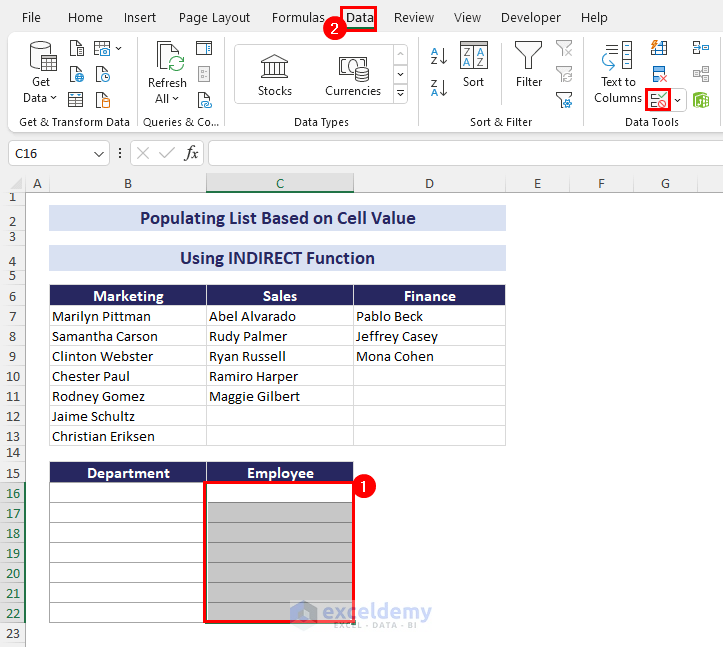Click the From Picture icon
Screen dimensions: 723x647
point(102,48)
